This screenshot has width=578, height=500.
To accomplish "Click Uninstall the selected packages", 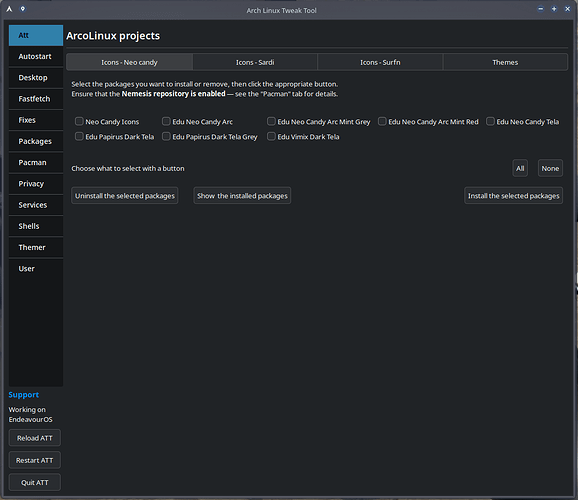I will pyautogui.click(x=125, y=196).
